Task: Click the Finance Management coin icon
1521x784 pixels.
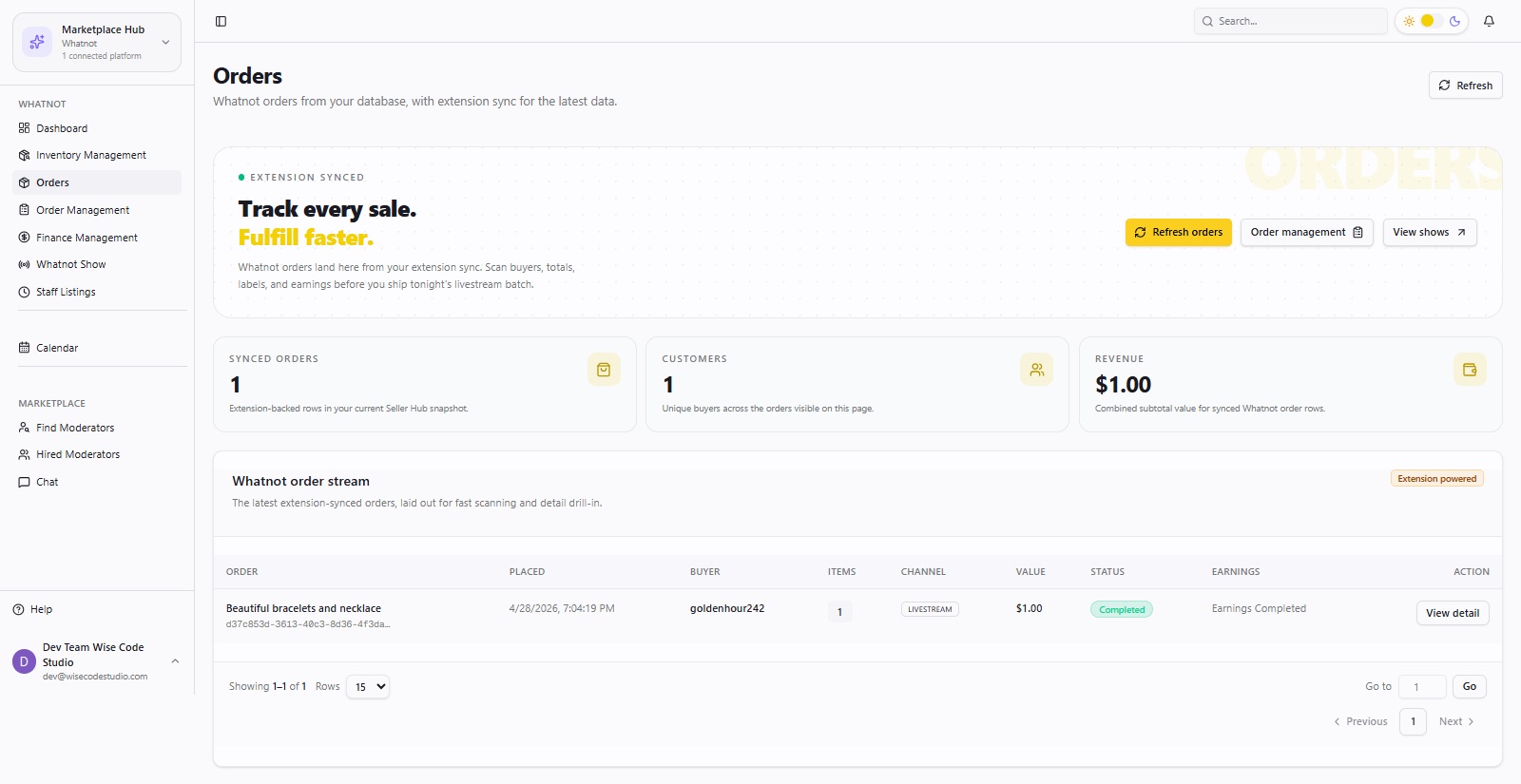Action: click(25, 238)
